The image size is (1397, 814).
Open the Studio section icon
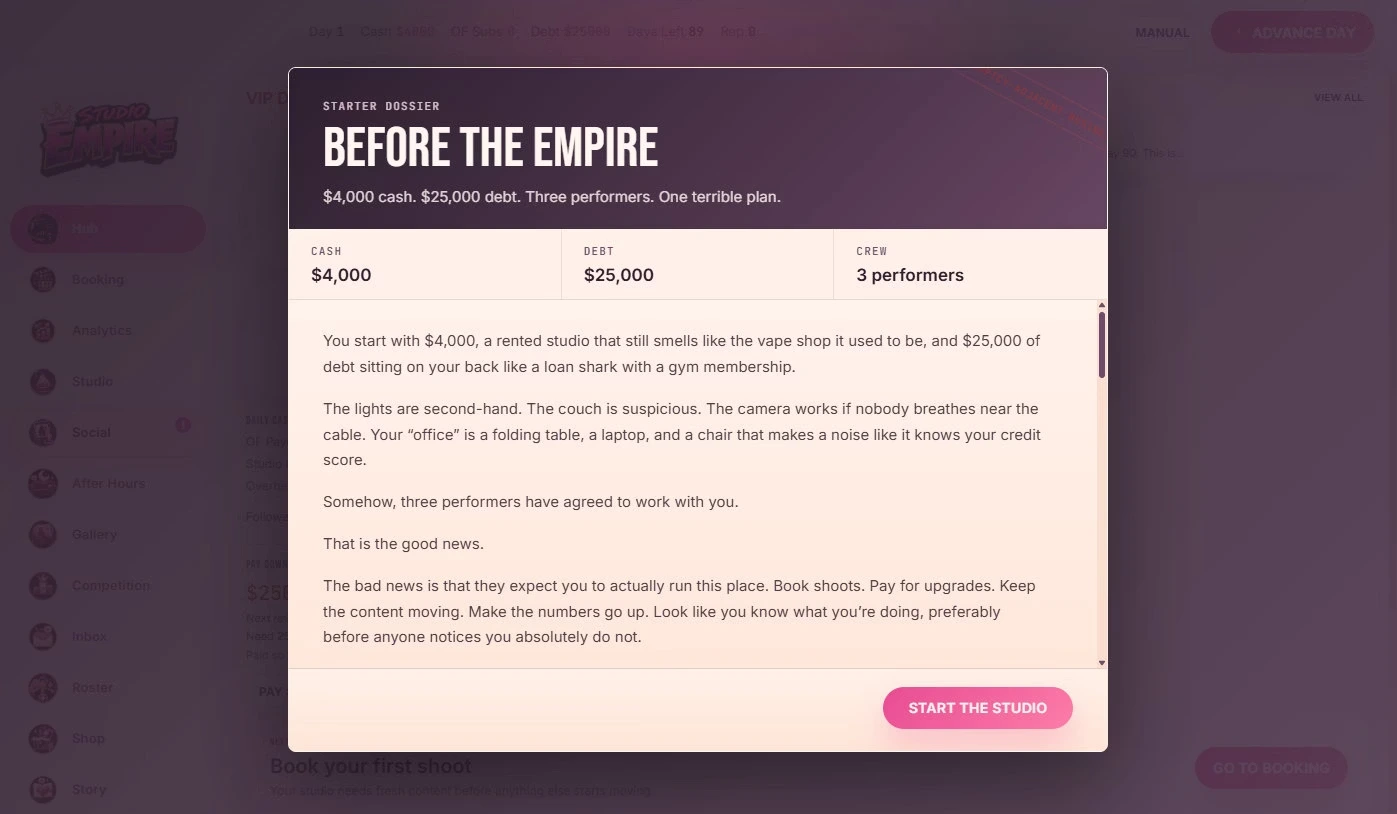[x=43, y=382]
